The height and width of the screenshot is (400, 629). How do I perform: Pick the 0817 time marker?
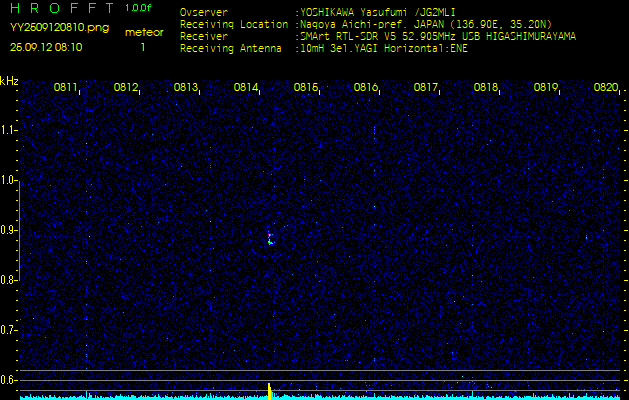pos(426,88)
